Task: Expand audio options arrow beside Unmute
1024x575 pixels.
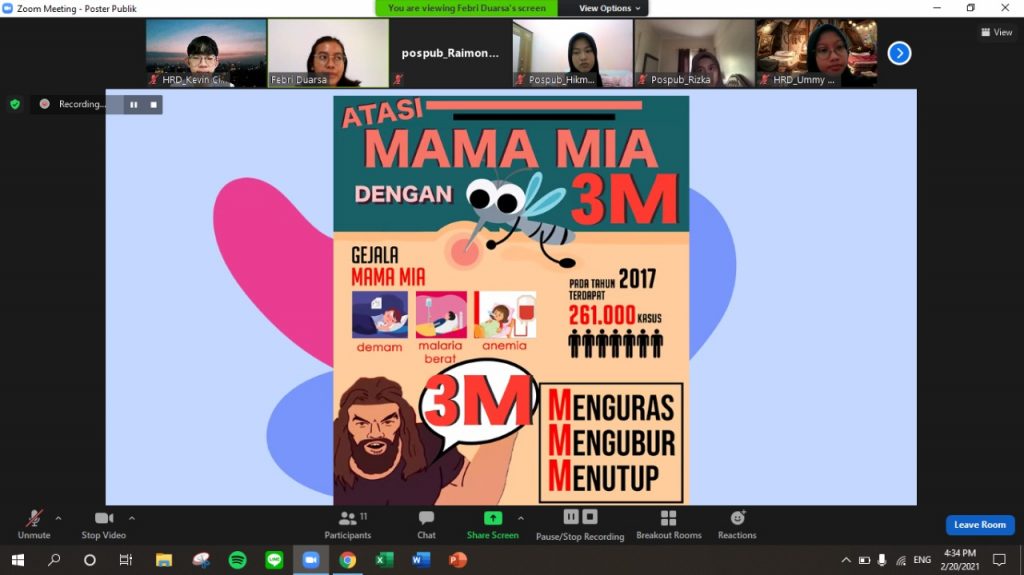Action: pyautogui.click(x=58, y=518)
